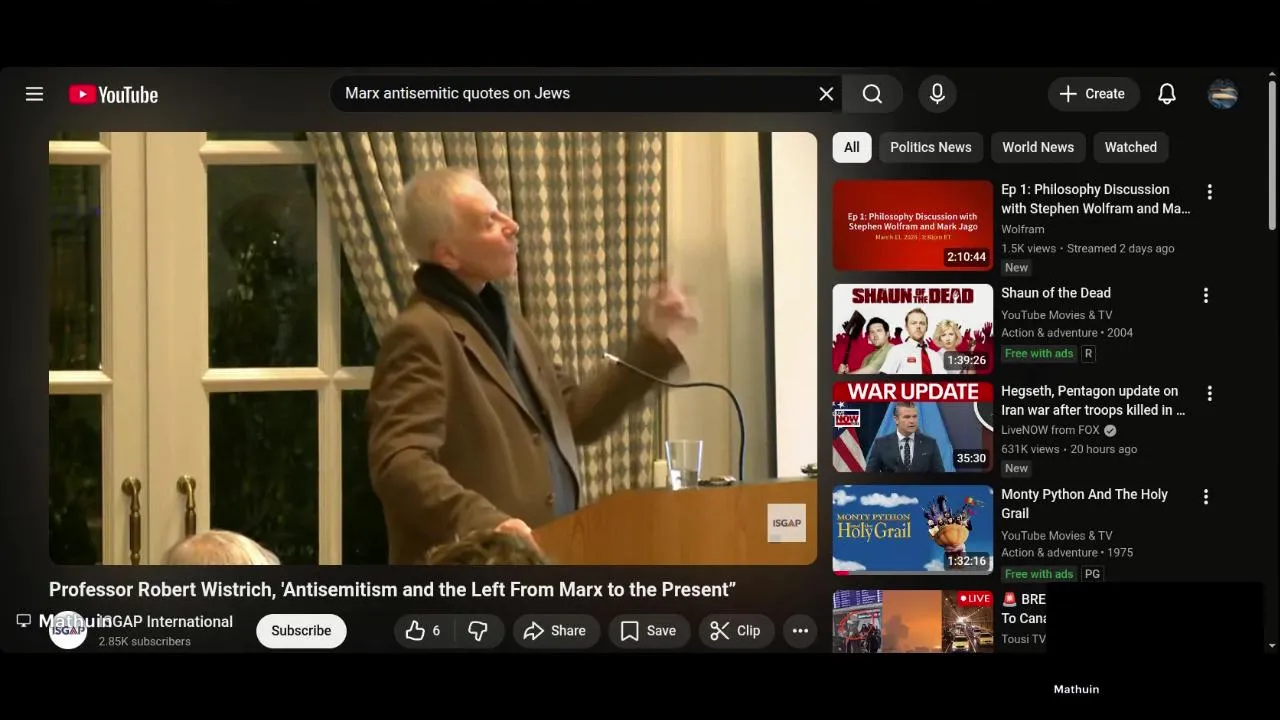Open Wolfram channel name
This screenshot has width=1280, height=720.
[x=1022, y=229]
